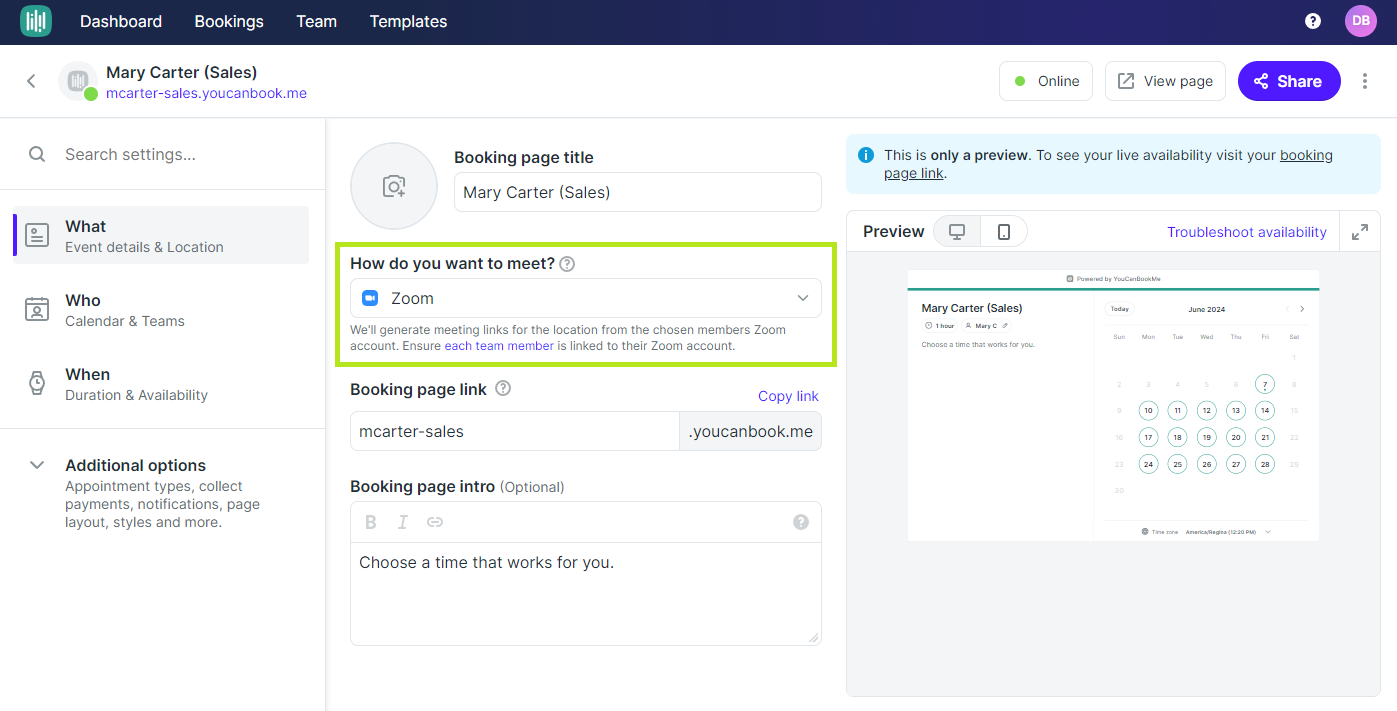Click the 'each team member' link
Screen dimensions: 1397x711
point(499,346)
